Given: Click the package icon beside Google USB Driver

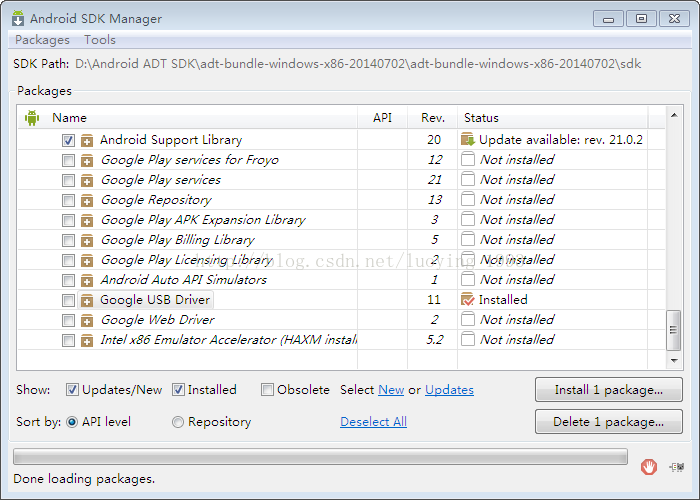Looking at the screenshot, I should (87, 300).
